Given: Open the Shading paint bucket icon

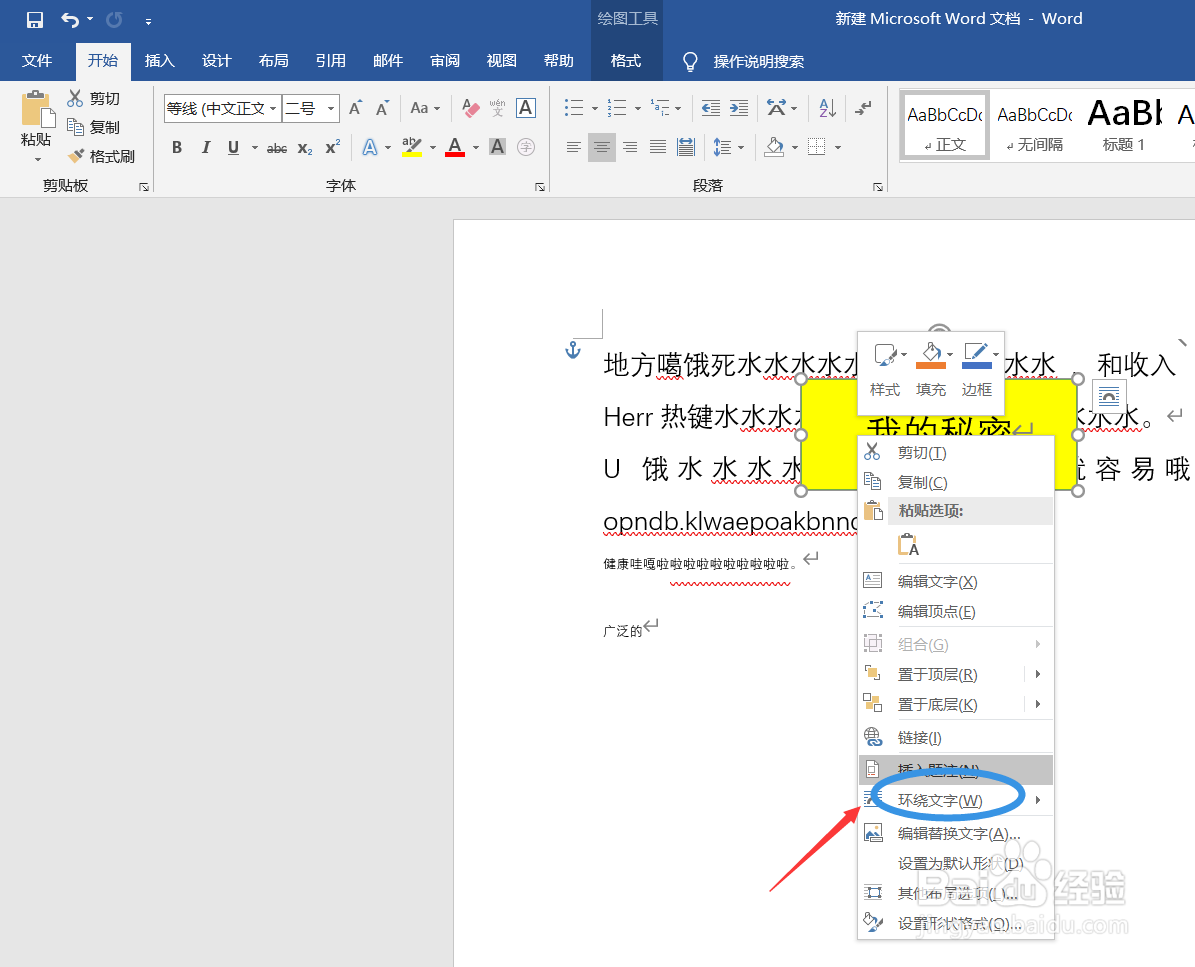Looking at the screenshot, I should pyautogui.click(x=775, y=147).
